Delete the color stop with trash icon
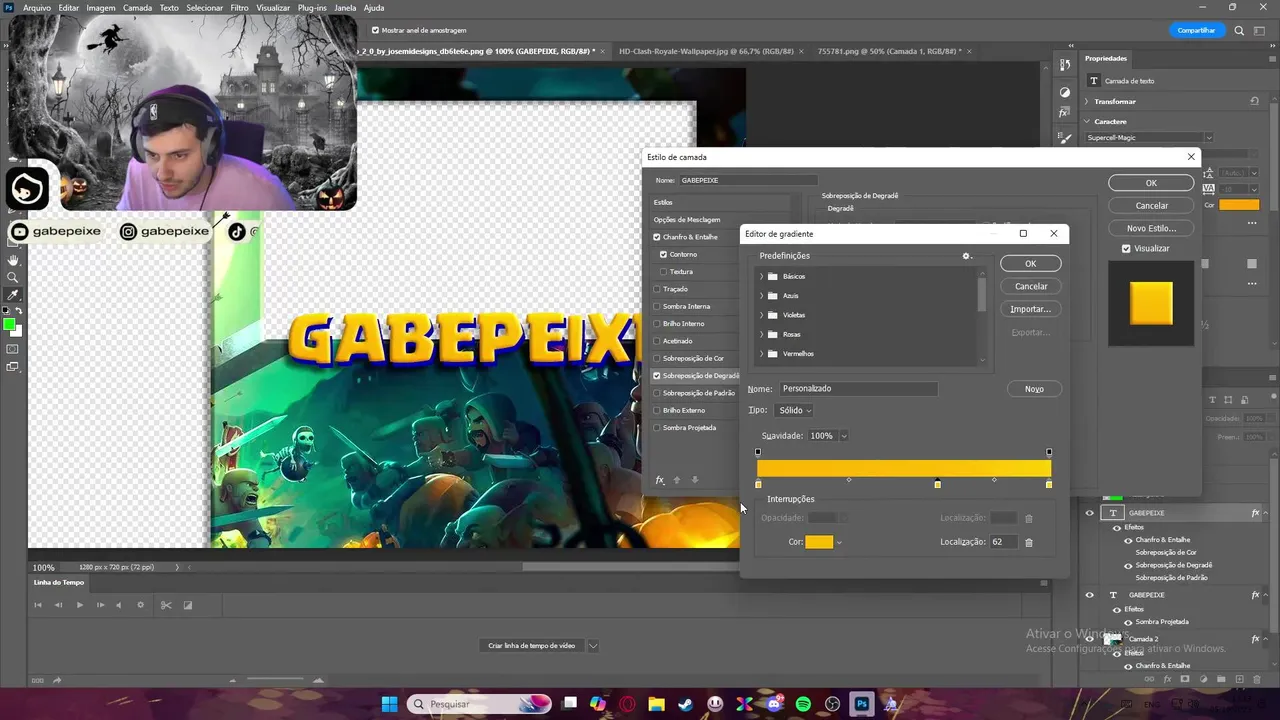The width and height of the screenshot is (1280, 720). point(1029,542)
